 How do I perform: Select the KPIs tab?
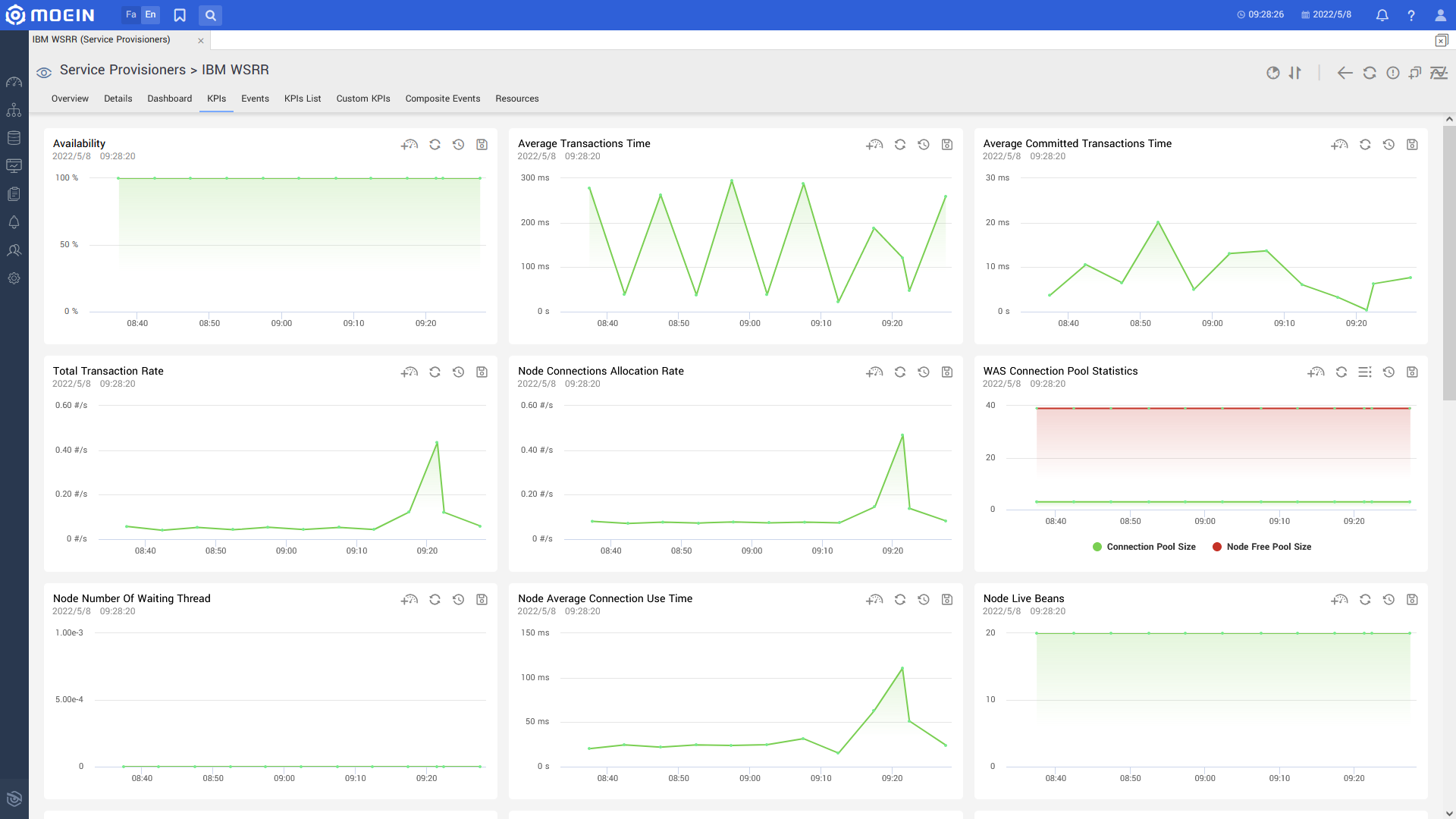coord(216,98)
